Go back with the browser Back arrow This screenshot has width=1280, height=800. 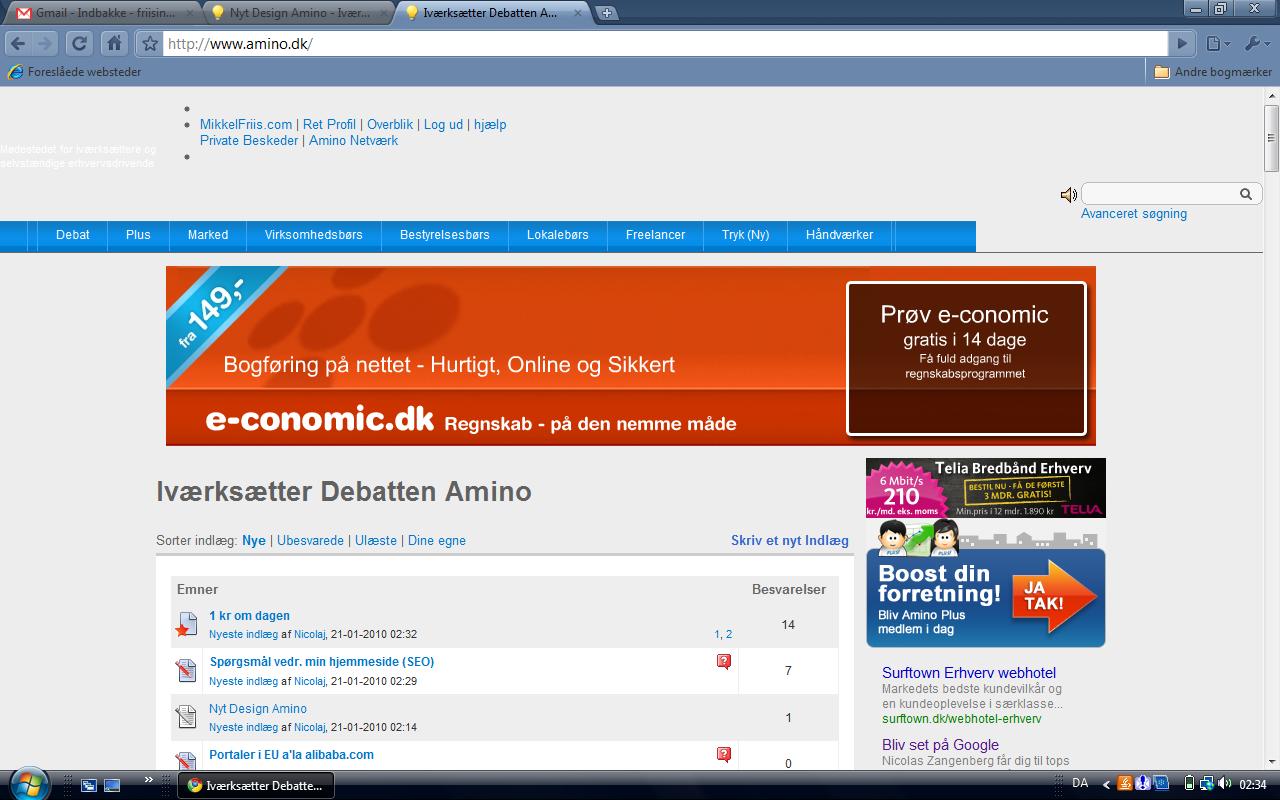pos(18,43)
